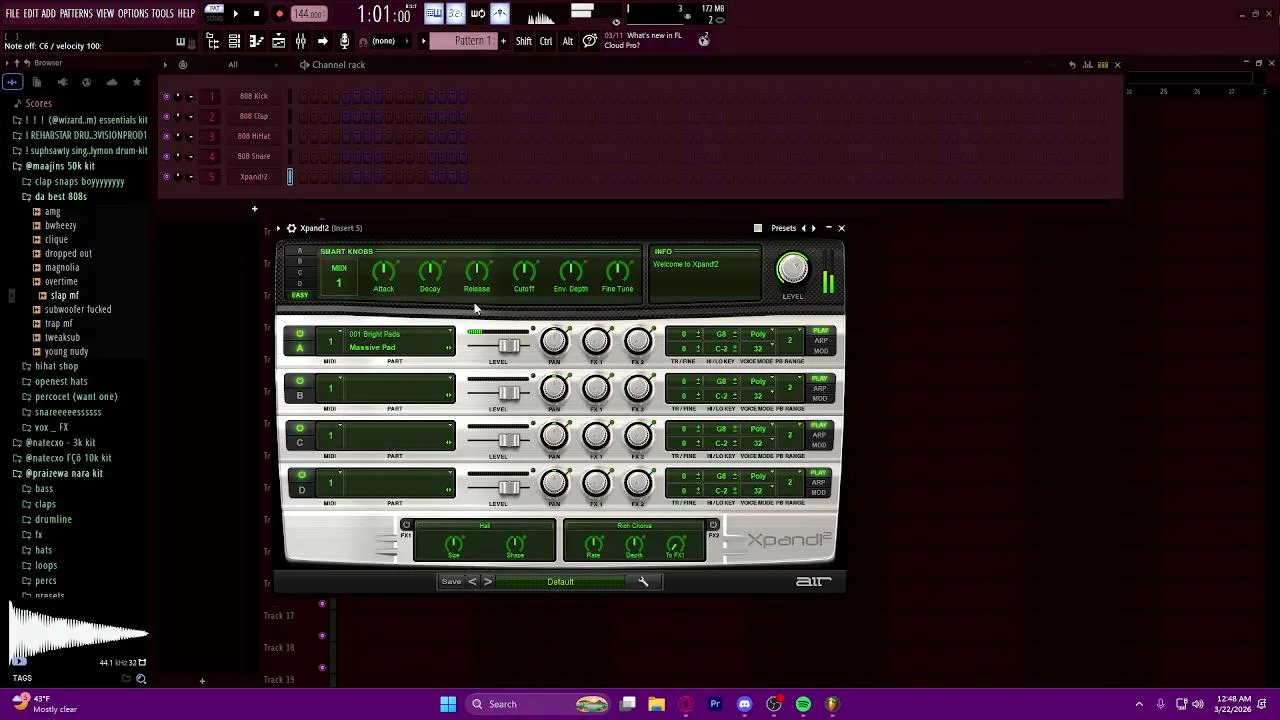
Task: Open the Mixer faders toolbar icon
Action: pyautogui.click(x=300, y=41)
